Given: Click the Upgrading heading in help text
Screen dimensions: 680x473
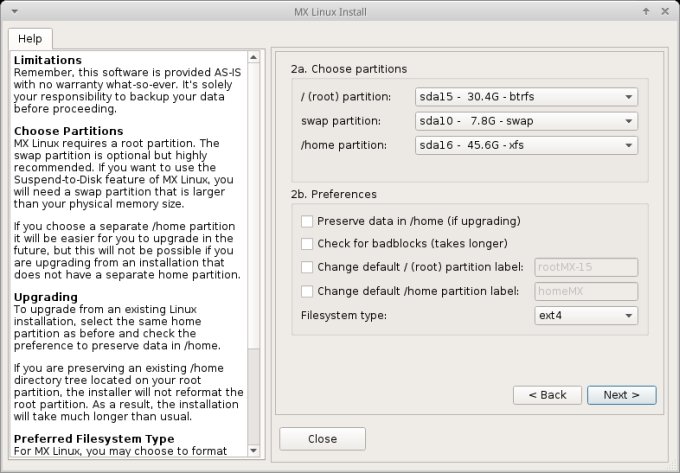Looking at the screenshot, I should tap(46, 297).
